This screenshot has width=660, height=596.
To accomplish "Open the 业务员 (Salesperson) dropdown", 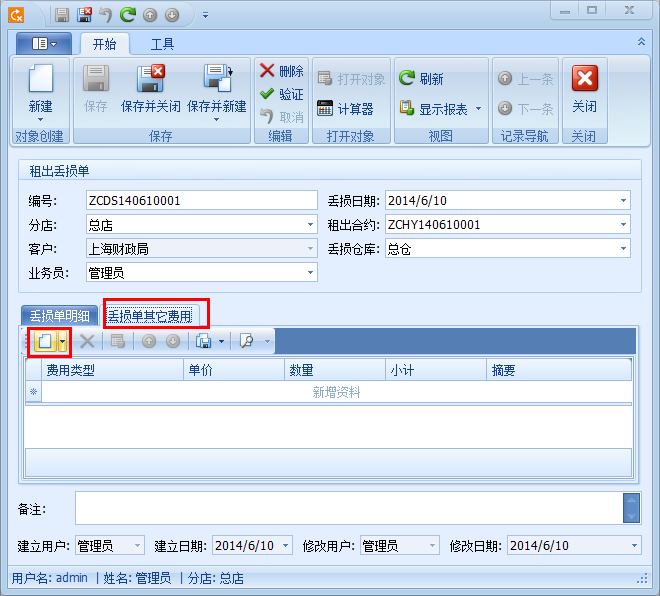I will pos(310,272).
